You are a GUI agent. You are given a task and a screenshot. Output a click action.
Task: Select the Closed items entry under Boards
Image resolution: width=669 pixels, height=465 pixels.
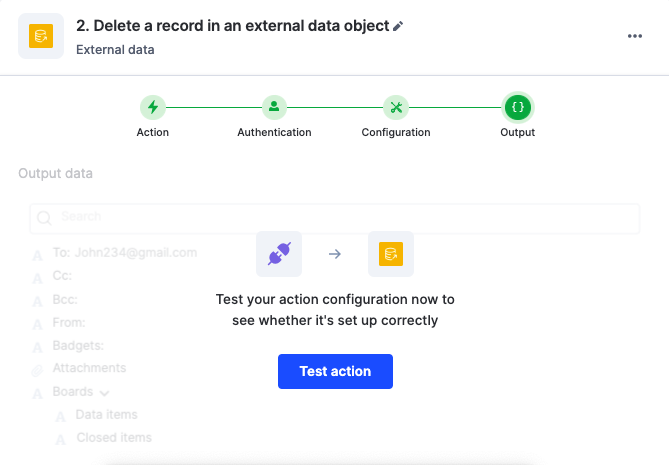(x=113, y=437)
